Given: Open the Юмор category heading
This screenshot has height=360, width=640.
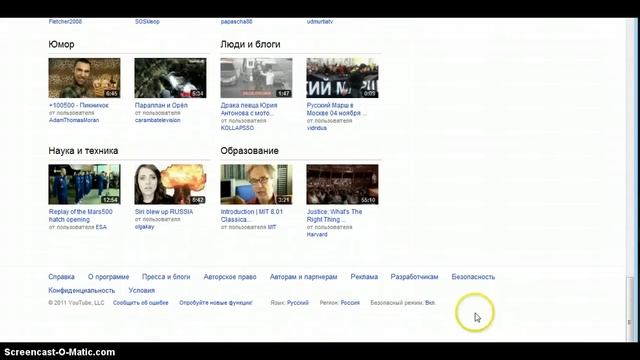Looking at the screenshot, I should [x=61, y=44].
